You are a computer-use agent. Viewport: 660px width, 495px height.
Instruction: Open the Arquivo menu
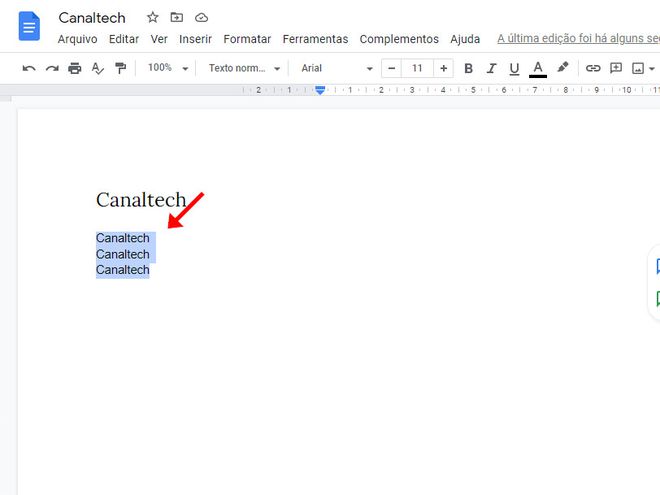coord(77,39)
